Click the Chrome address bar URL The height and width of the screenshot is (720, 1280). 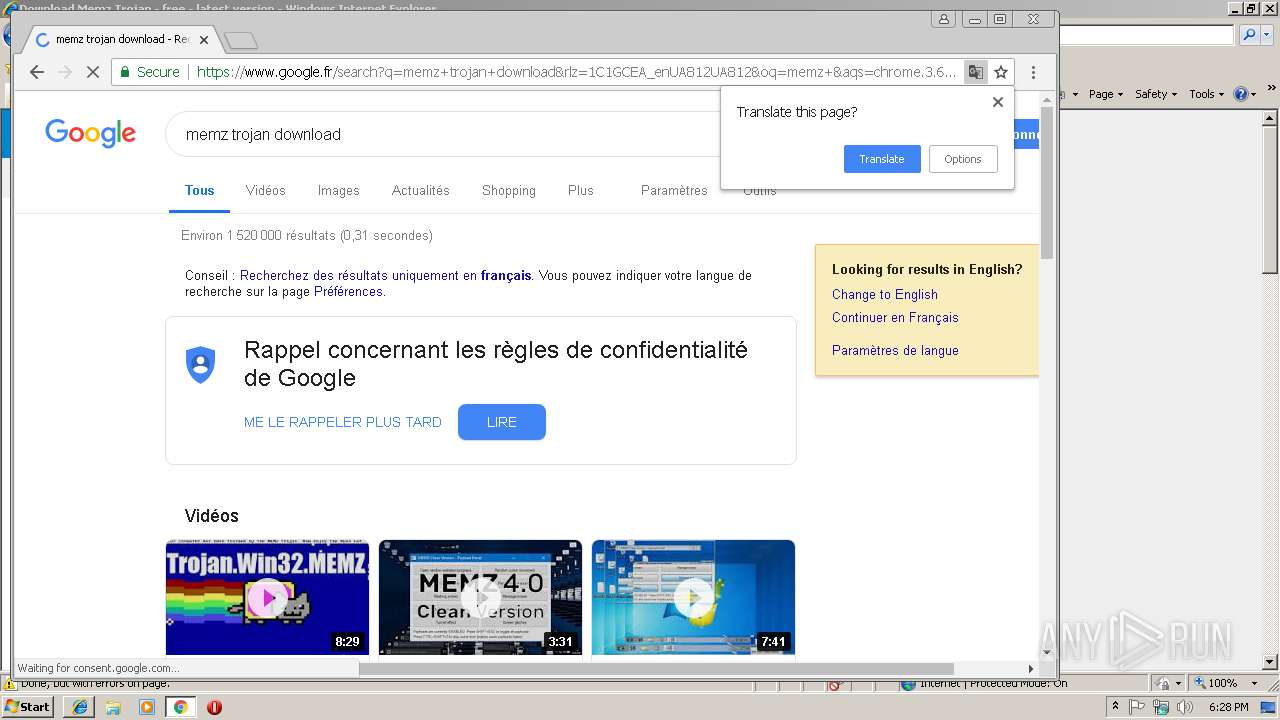[576, 72]
